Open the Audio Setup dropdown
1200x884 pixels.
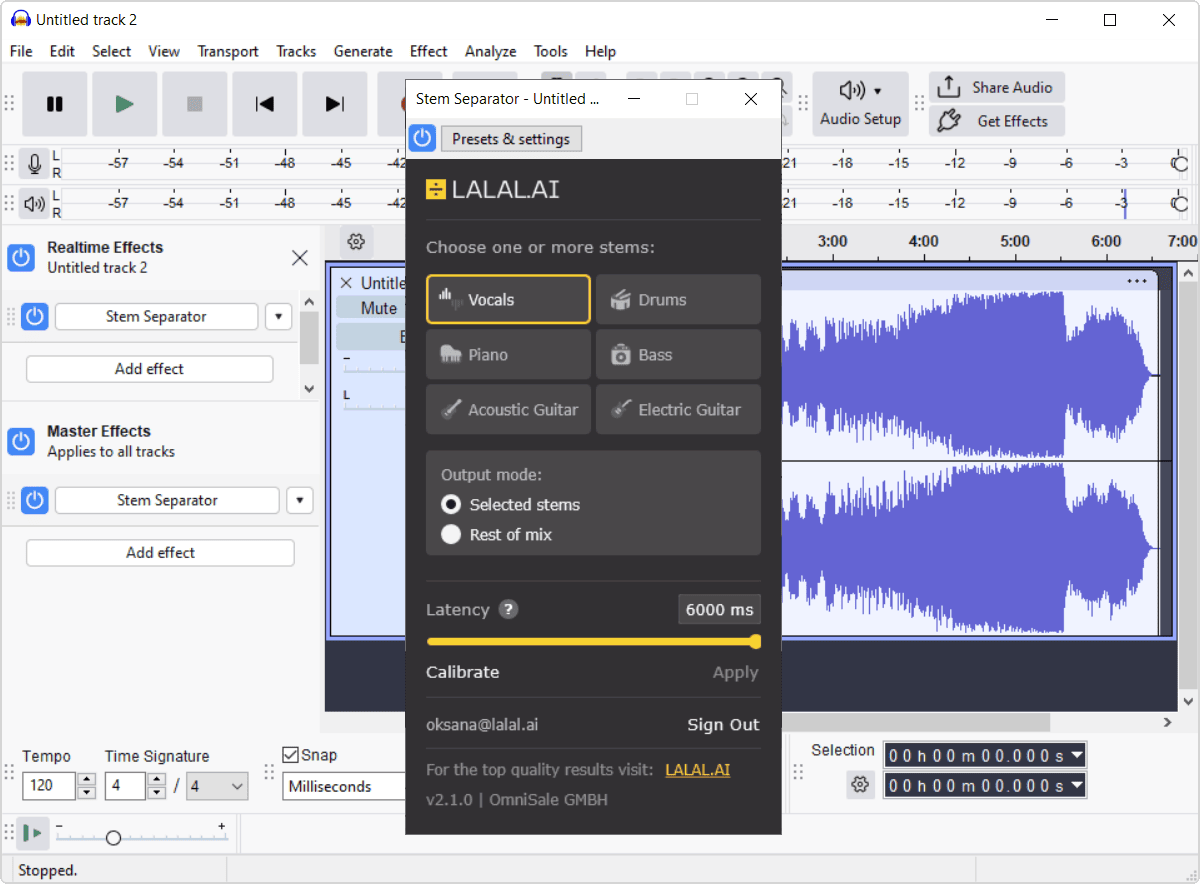pos(860,104)
